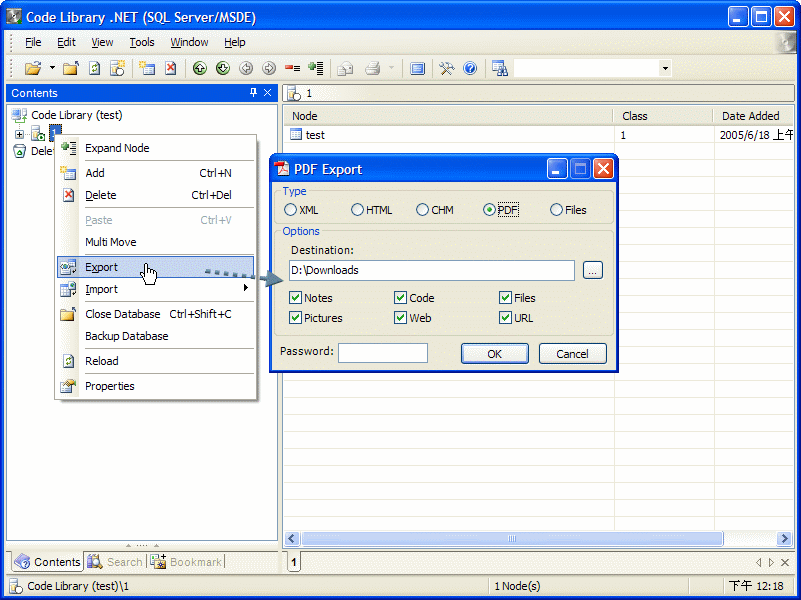Open the Edit menu
Viewport: 801px width, 600px height.
pos(66,42)
